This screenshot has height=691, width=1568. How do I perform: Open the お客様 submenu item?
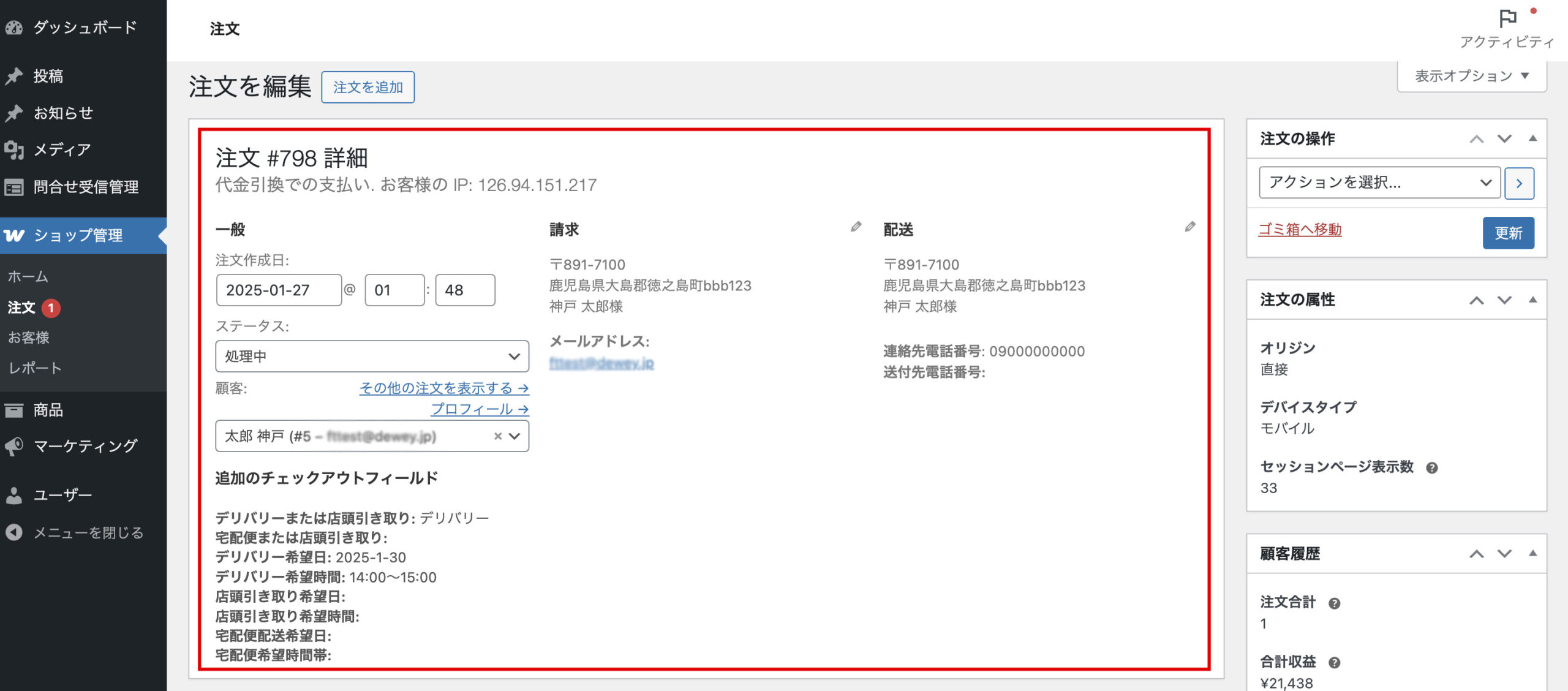[29, 338]
